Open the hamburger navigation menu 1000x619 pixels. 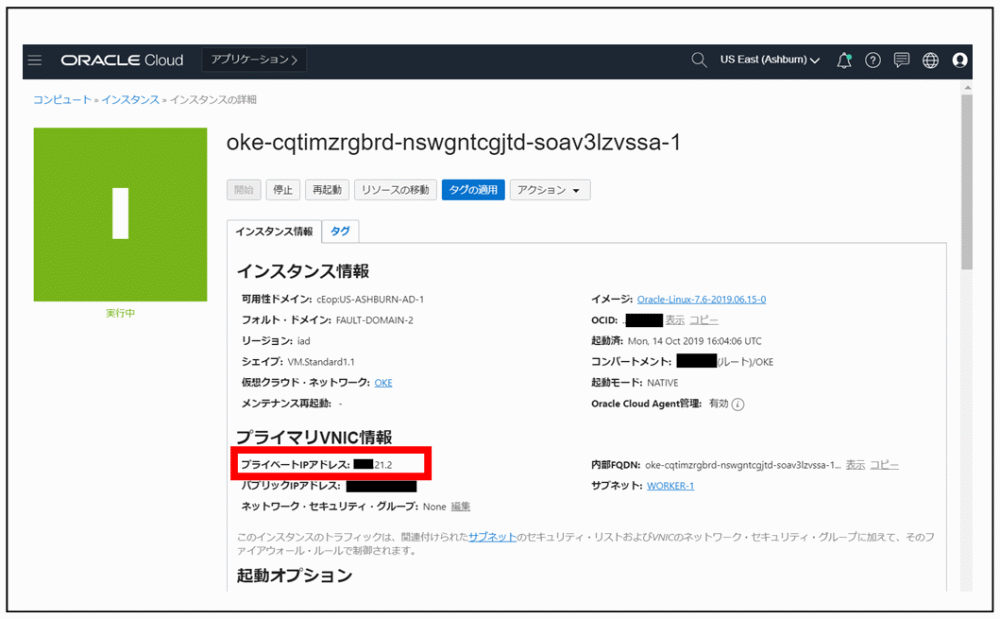pos(34,60)
